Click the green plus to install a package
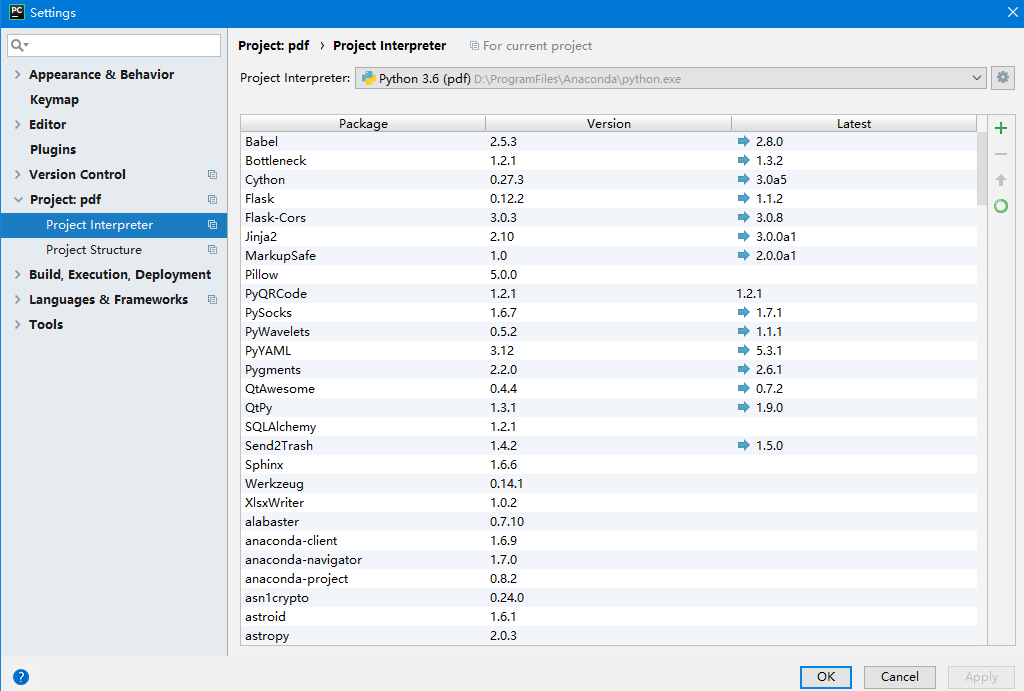Image resolution: width=1024 pixels, height=691 pixels. [x=1001, y=128]
